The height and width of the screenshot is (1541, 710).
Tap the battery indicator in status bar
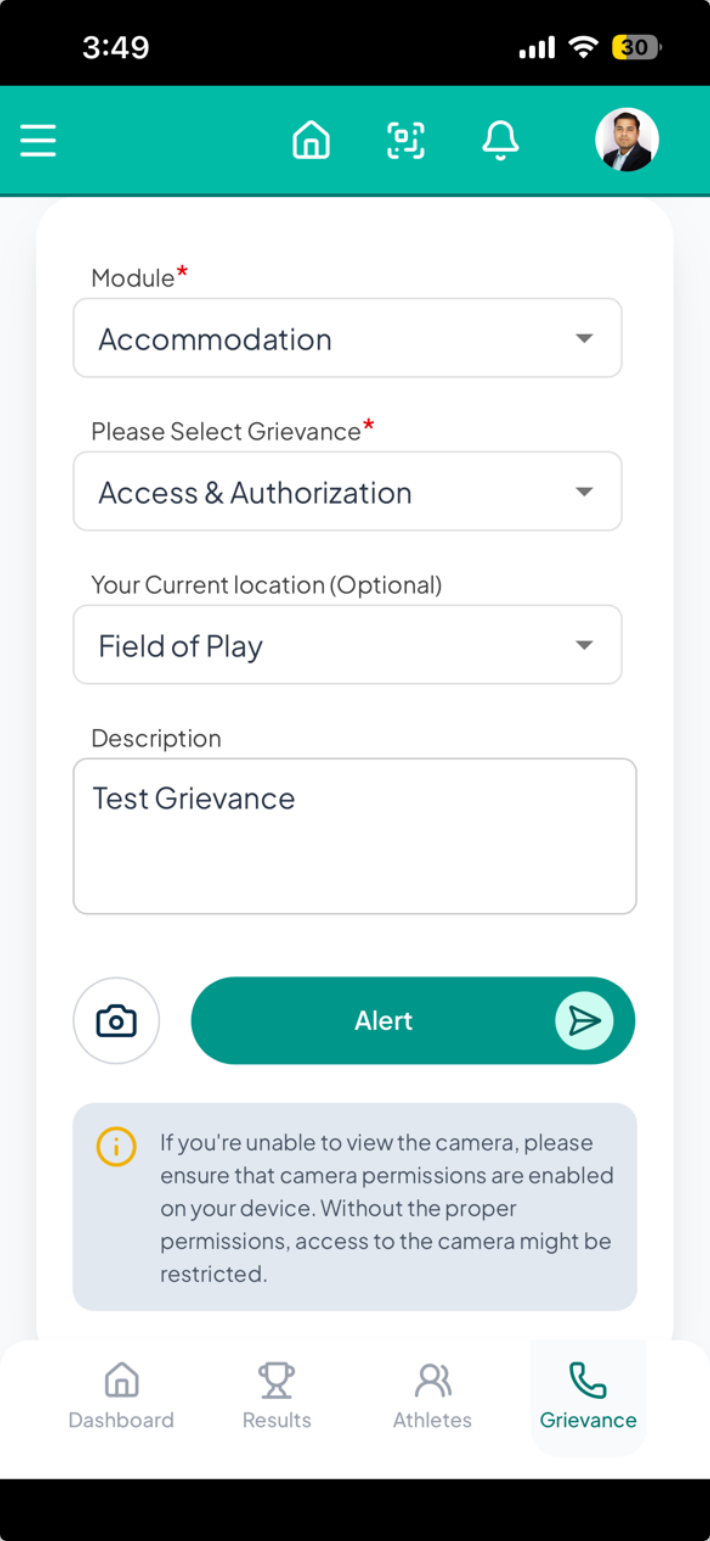point(637,47)
